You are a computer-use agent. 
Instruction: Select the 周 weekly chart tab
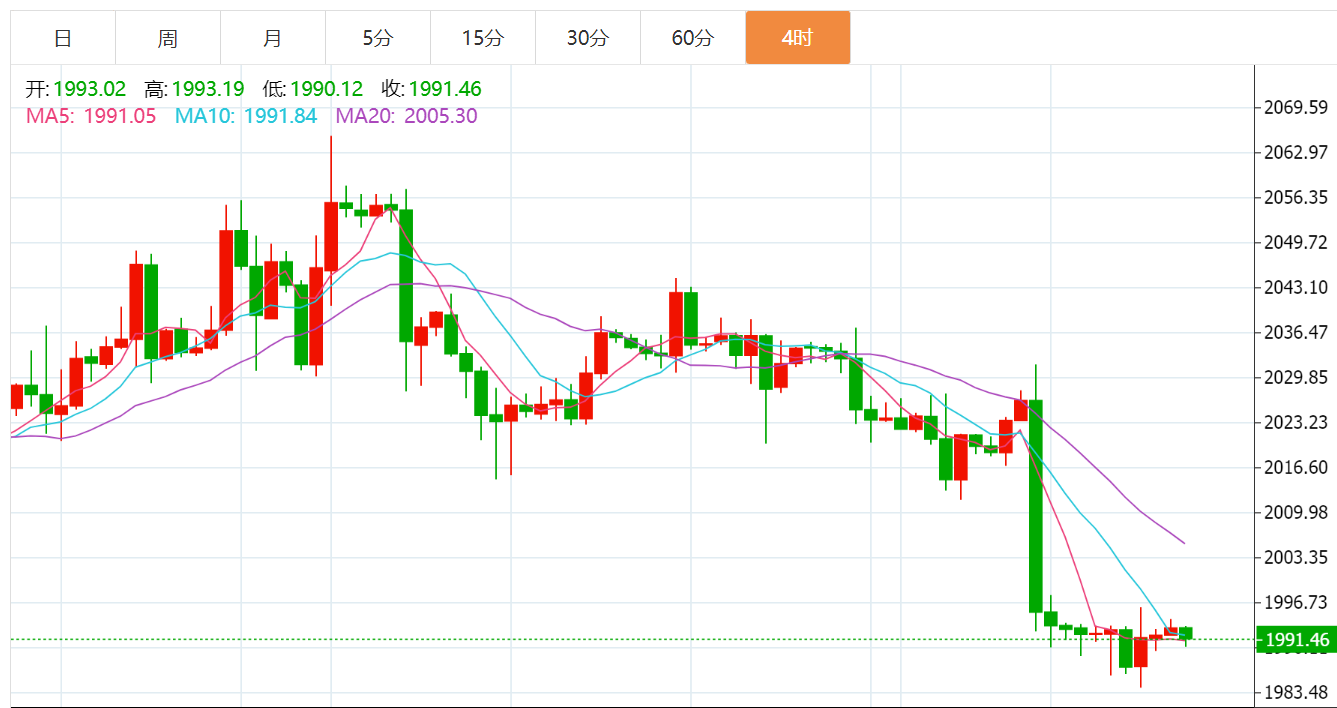tap(168, 38)
